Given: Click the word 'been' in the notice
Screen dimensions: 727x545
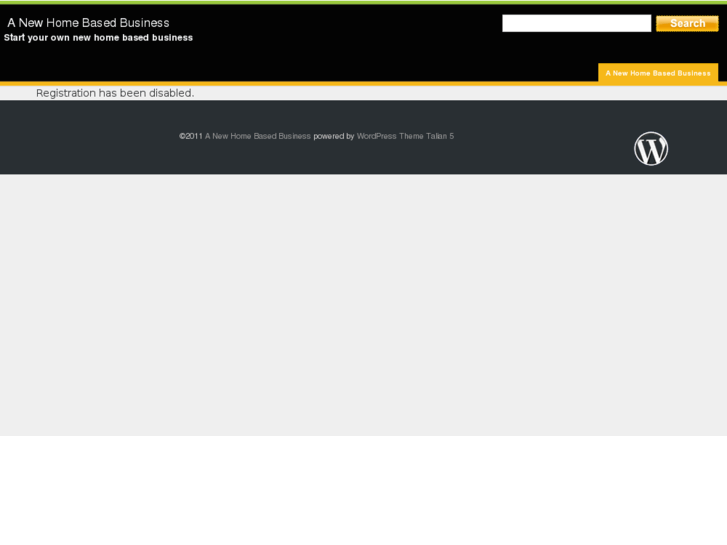Looking at the screenshot, I should (133, 93).
